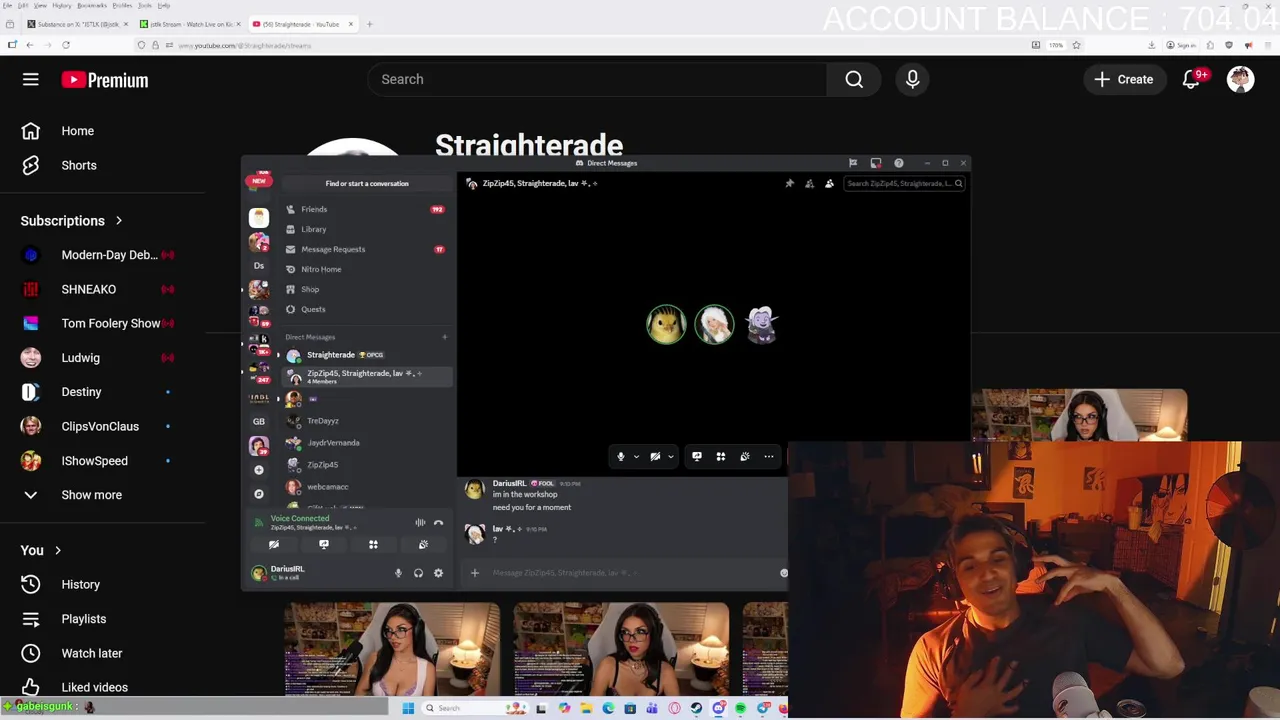Open YouTube hamburger guide menu
The width and height of the screenshot is (1280, 720).
point(31,79)
